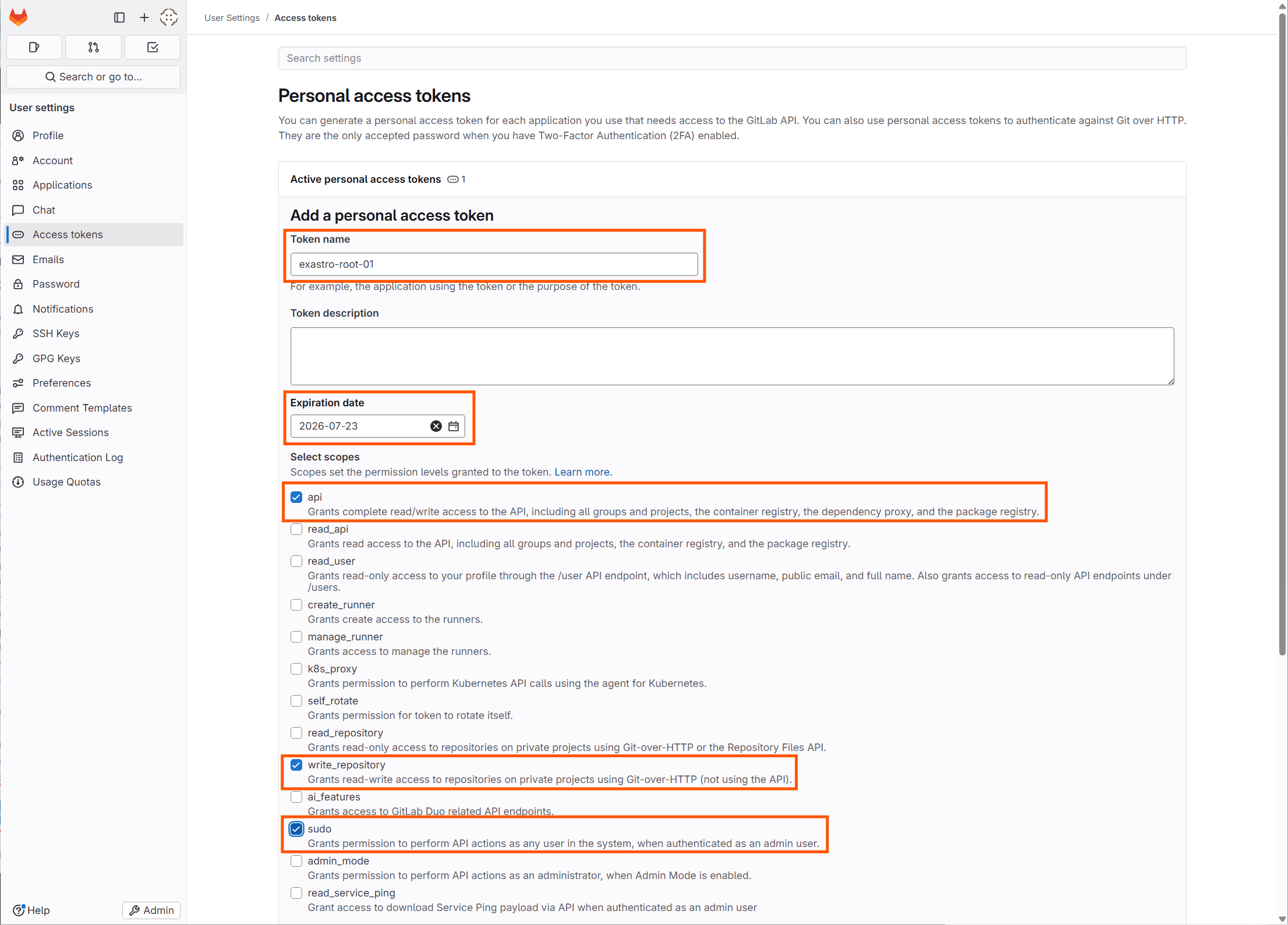The width and height of the screenshot is (1288, 925).
Task: Open the create new plus menu
Action: (x=144, y=17)
